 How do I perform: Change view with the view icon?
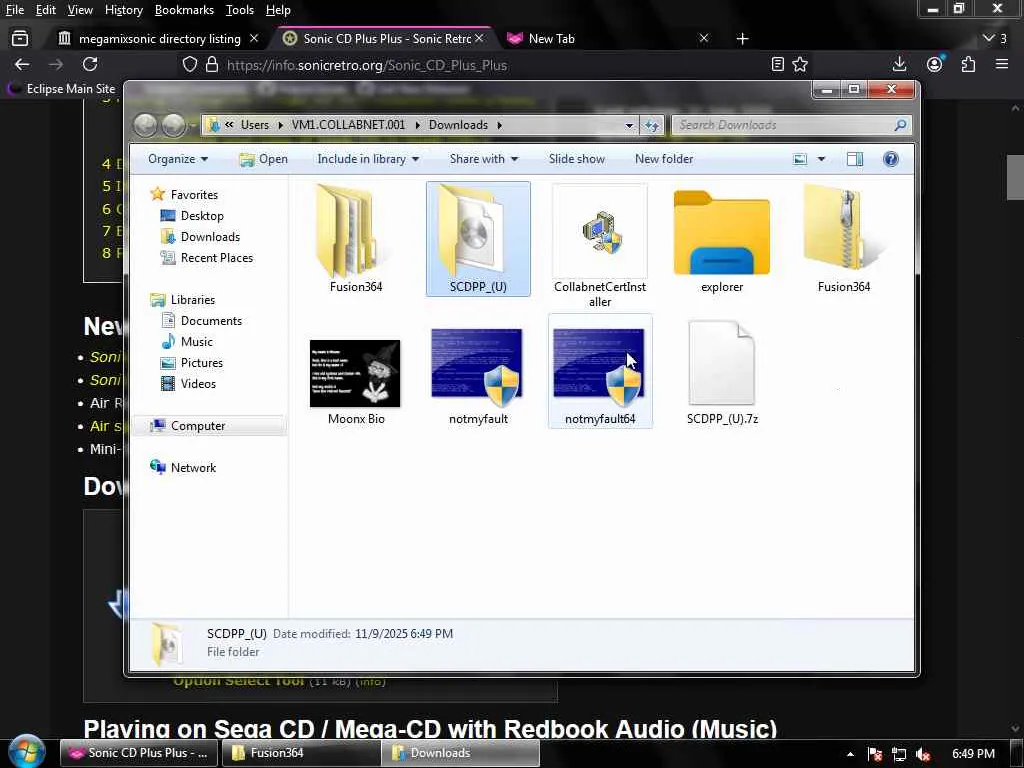pyautogui.click(x=800, y=159)
